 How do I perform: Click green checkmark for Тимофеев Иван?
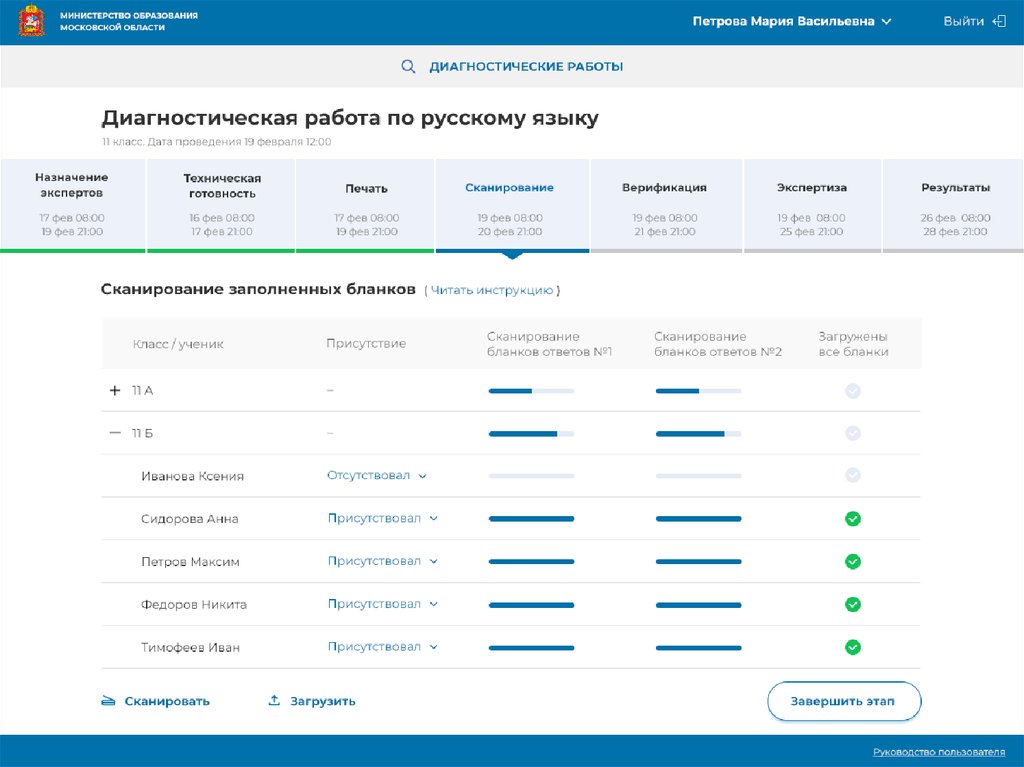[x=852, y=647]
